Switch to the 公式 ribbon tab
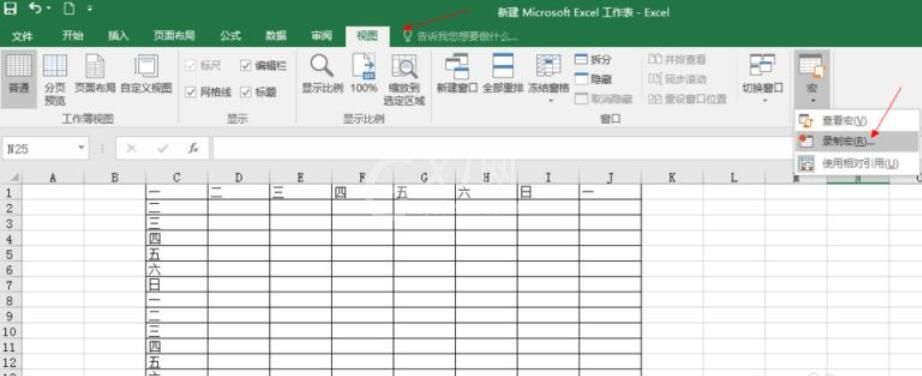Image resolution: width=922 pixels, height=376 pixels. (230, 36)
